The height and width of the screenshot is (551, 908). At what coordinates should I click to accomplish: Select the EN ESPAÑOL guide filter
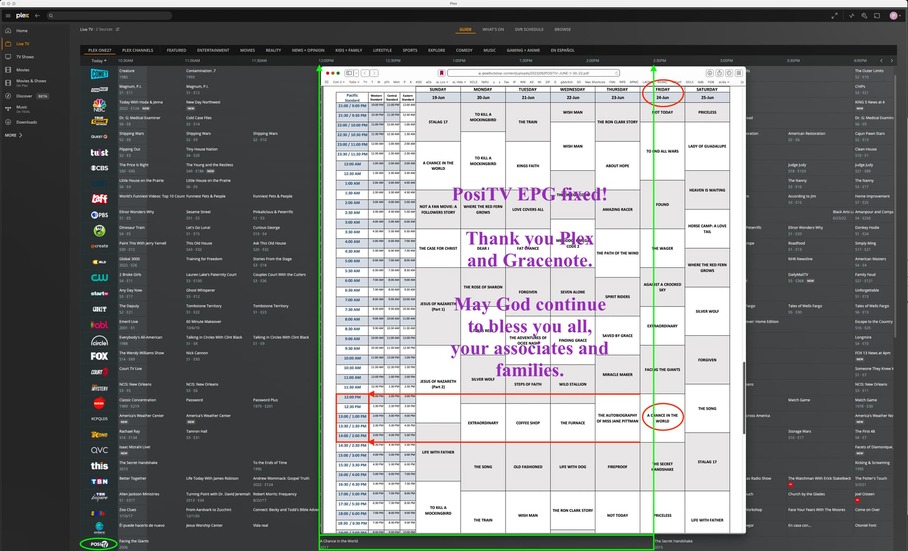coord(562,50)
